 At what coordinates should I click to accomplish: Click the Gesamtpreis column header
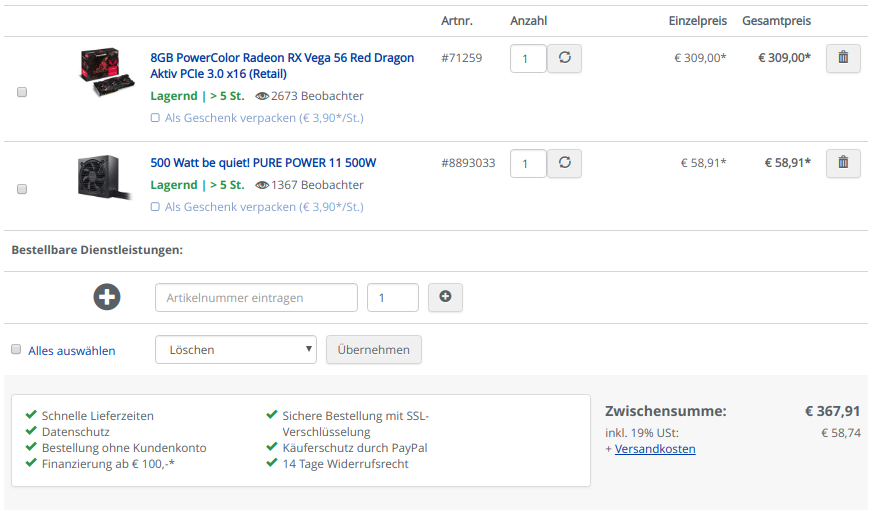click(x=777, y=21)
